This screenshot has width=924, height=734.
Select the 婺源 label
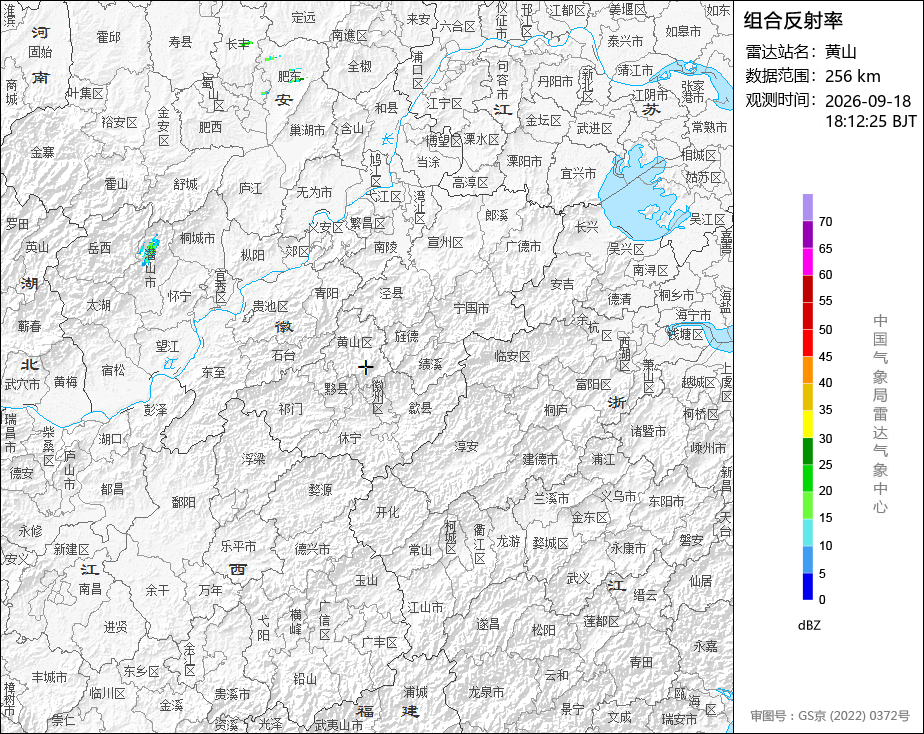pos(320,490)
